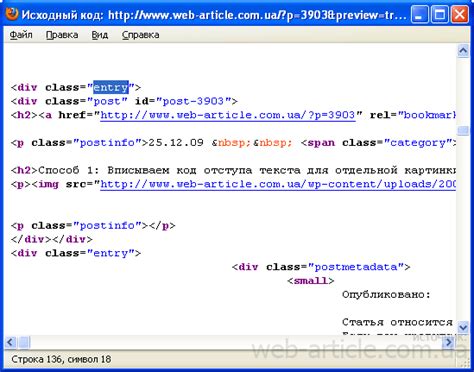Screen dimensions: 474x372
Task: Close the source code window
Action: click(x=460, y=14)
